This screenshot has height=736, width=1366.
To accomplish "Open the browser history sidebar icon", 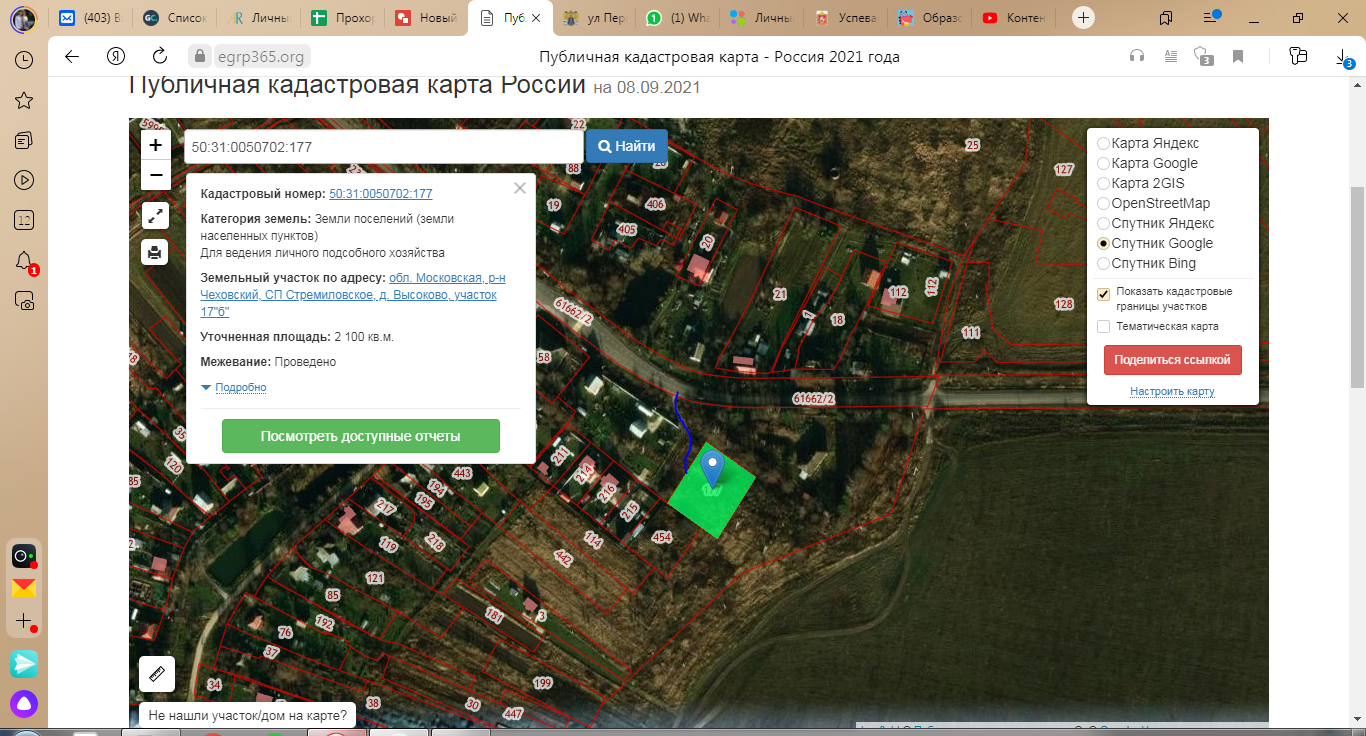I will [x=24, y=59].
